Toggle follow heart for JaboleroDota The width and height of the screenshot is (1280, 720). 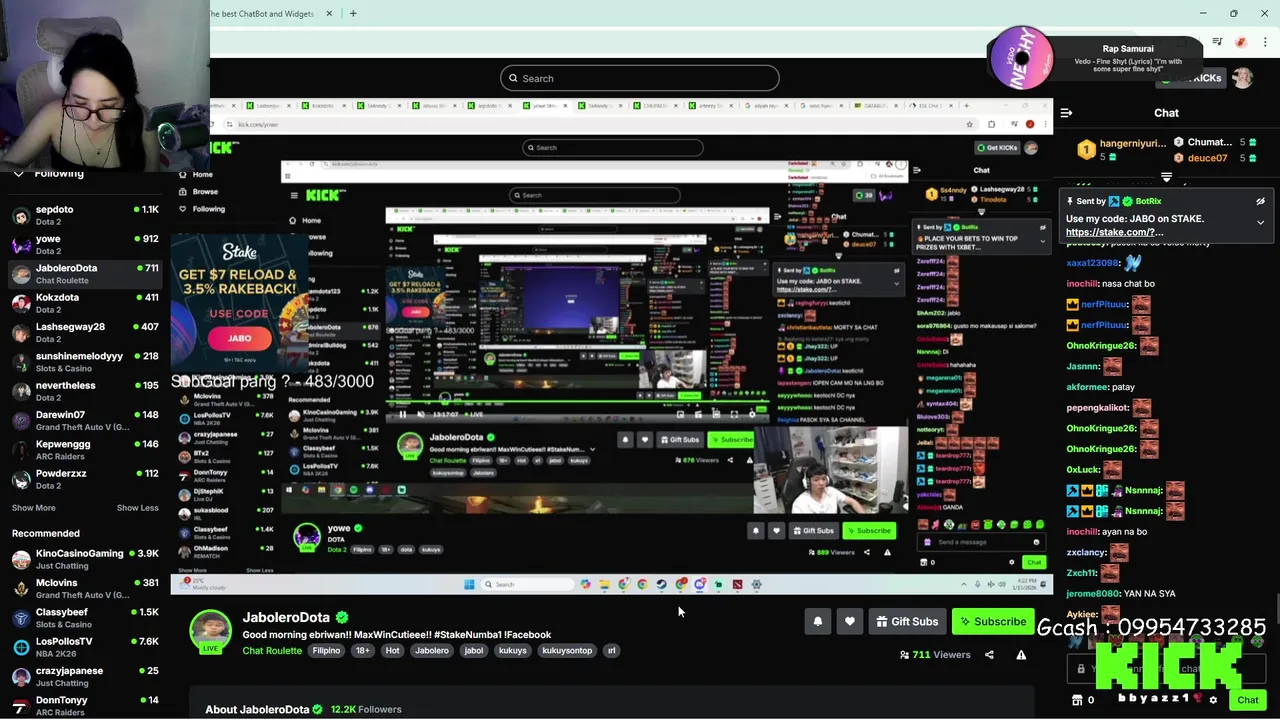tap(849, 622)
